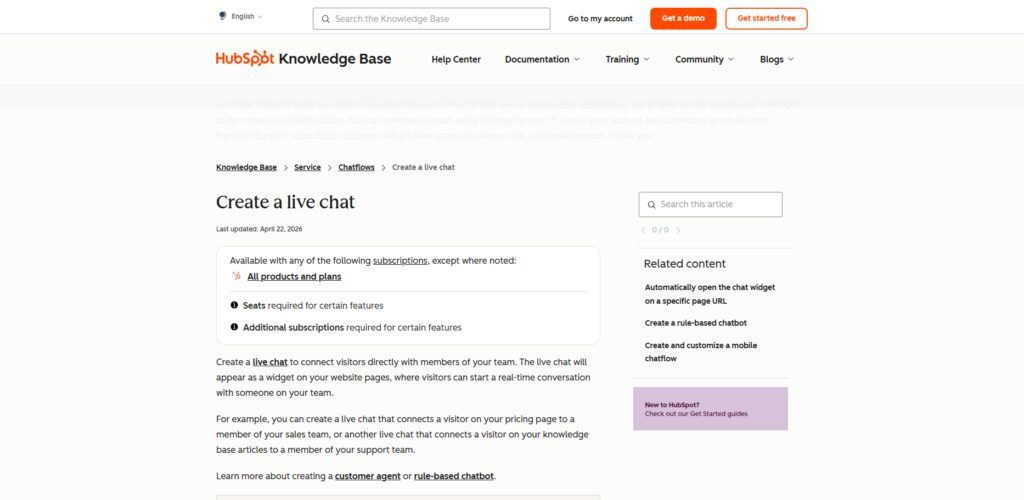
Task: Click the 'New to HubSpot?' banner
Action: [711, 409]
